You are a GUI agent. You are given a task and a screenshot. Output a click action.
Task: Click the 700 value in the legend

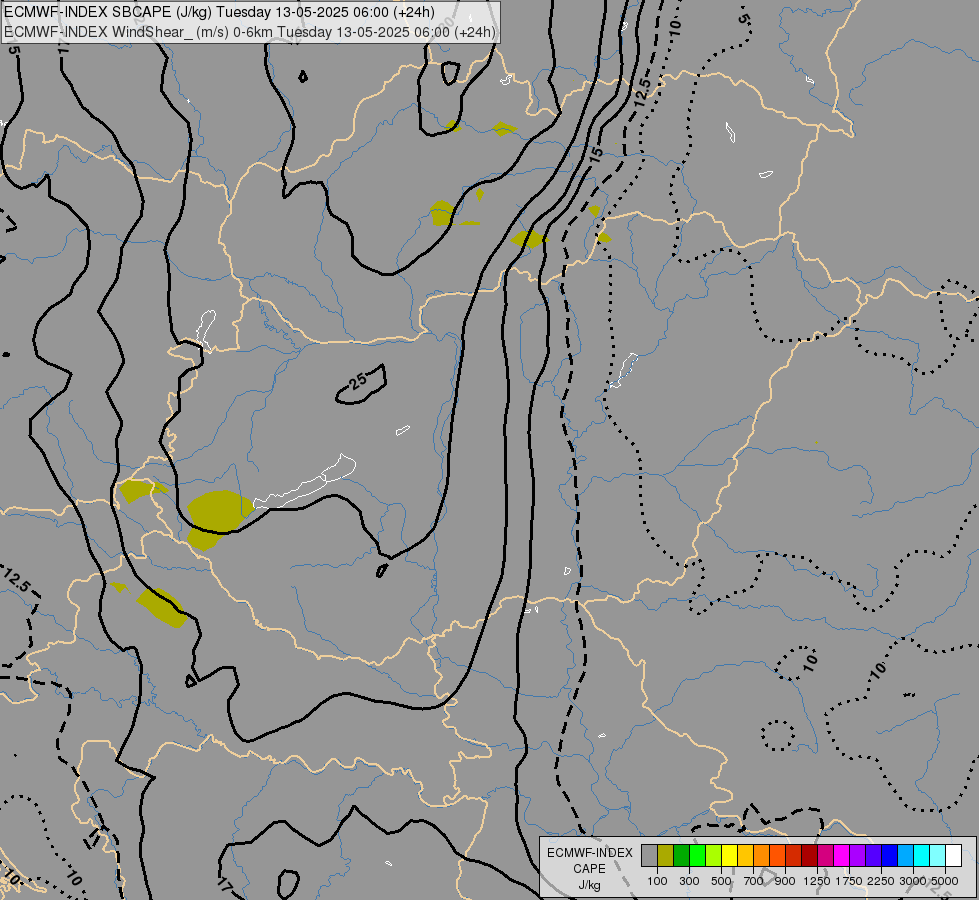[x=754, y=881]
